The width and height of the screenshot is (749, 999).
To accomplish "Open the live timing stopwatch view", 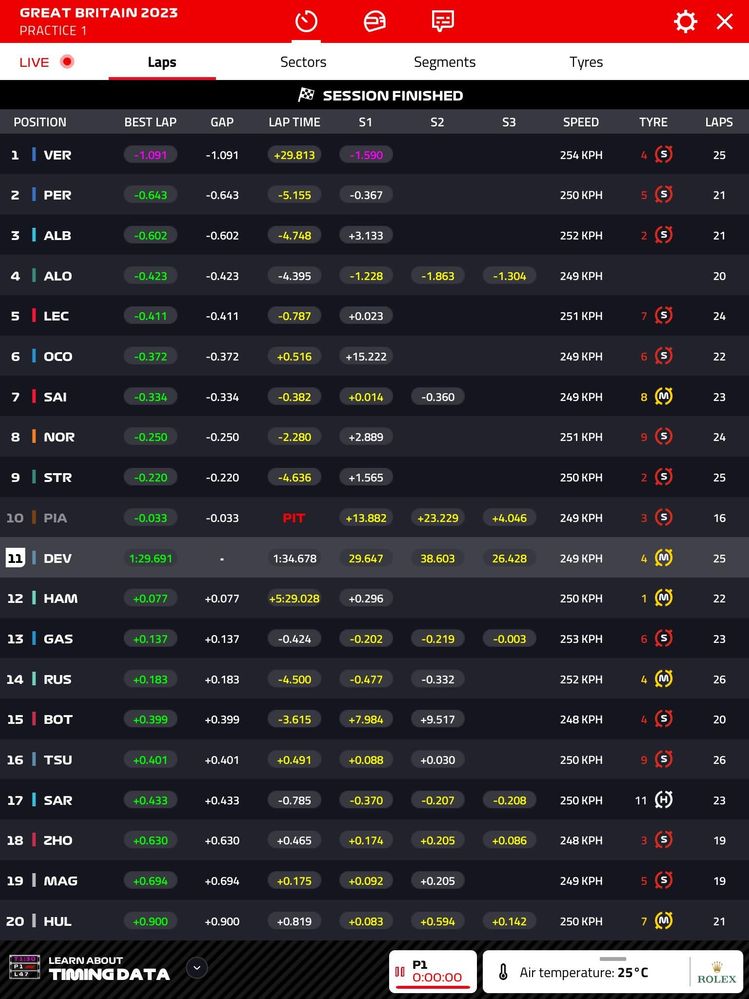I will click(x=306, y=21).
